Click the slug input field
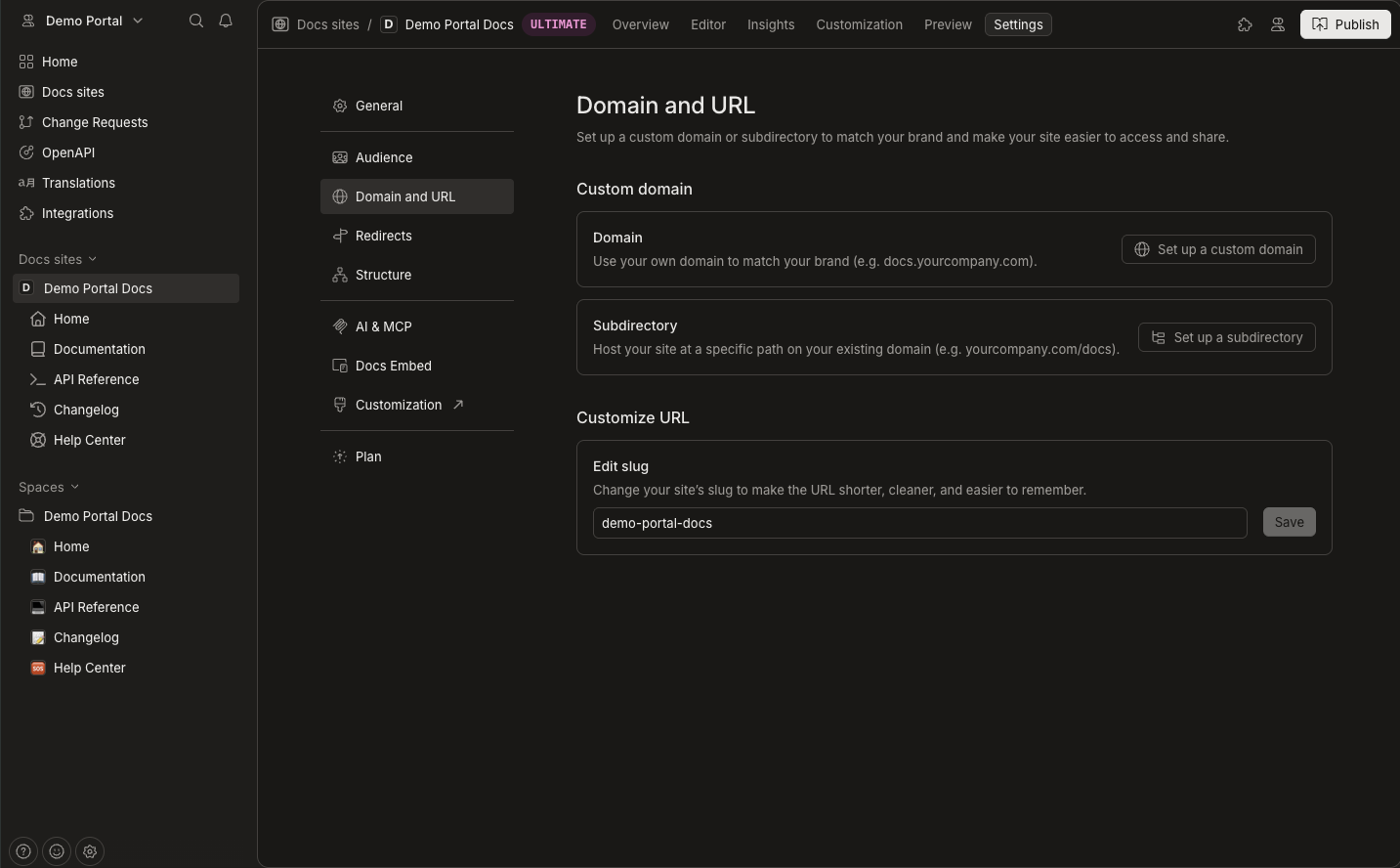Screen dimensions: 1400x868 [920, 523]
